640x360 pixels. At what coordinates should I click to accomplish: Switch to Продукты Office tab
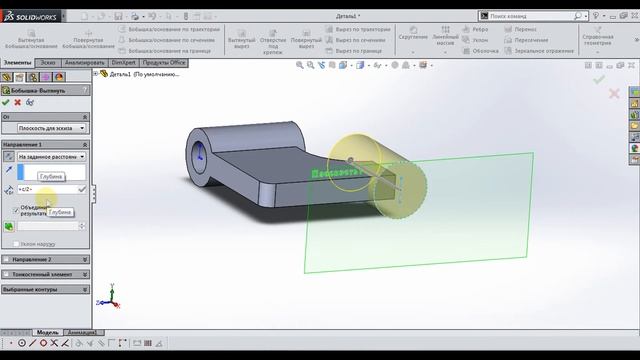[164, 63]
